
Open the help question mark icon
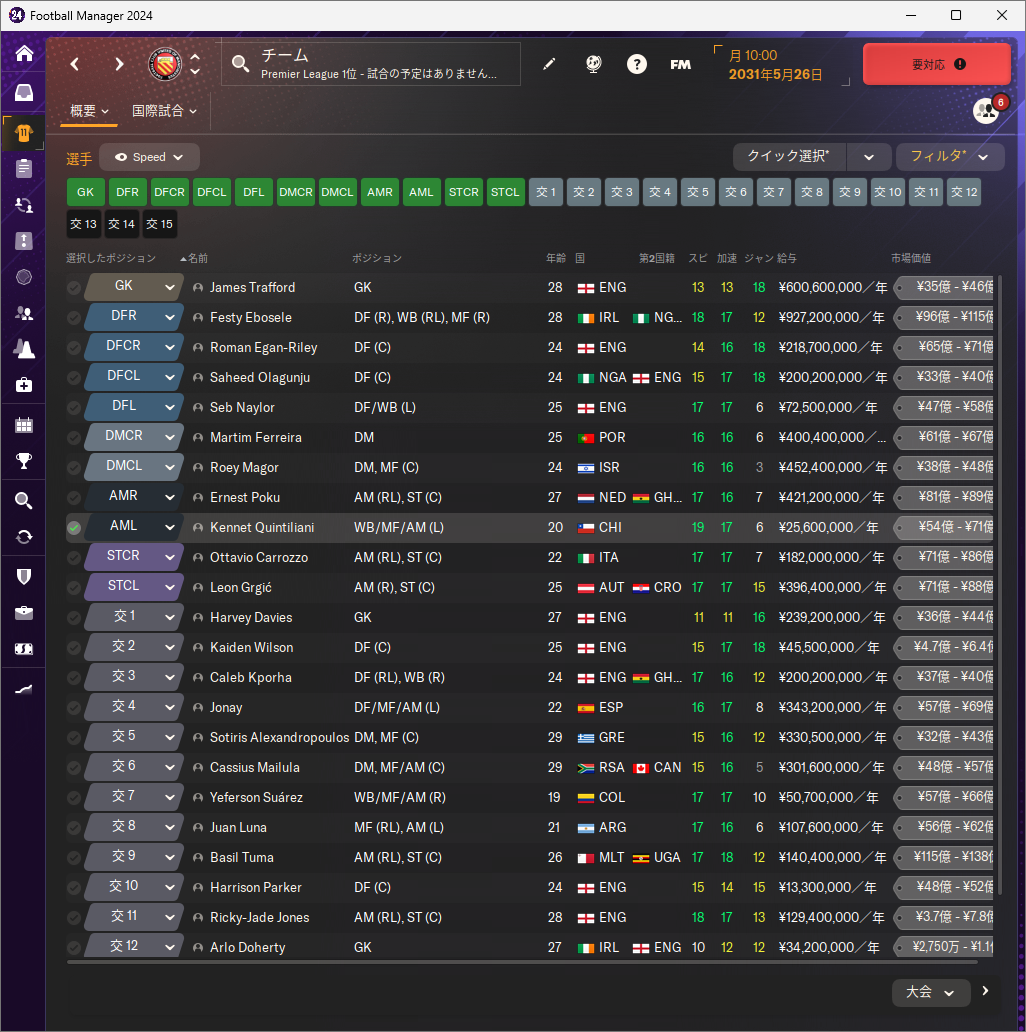click(636, 64)
